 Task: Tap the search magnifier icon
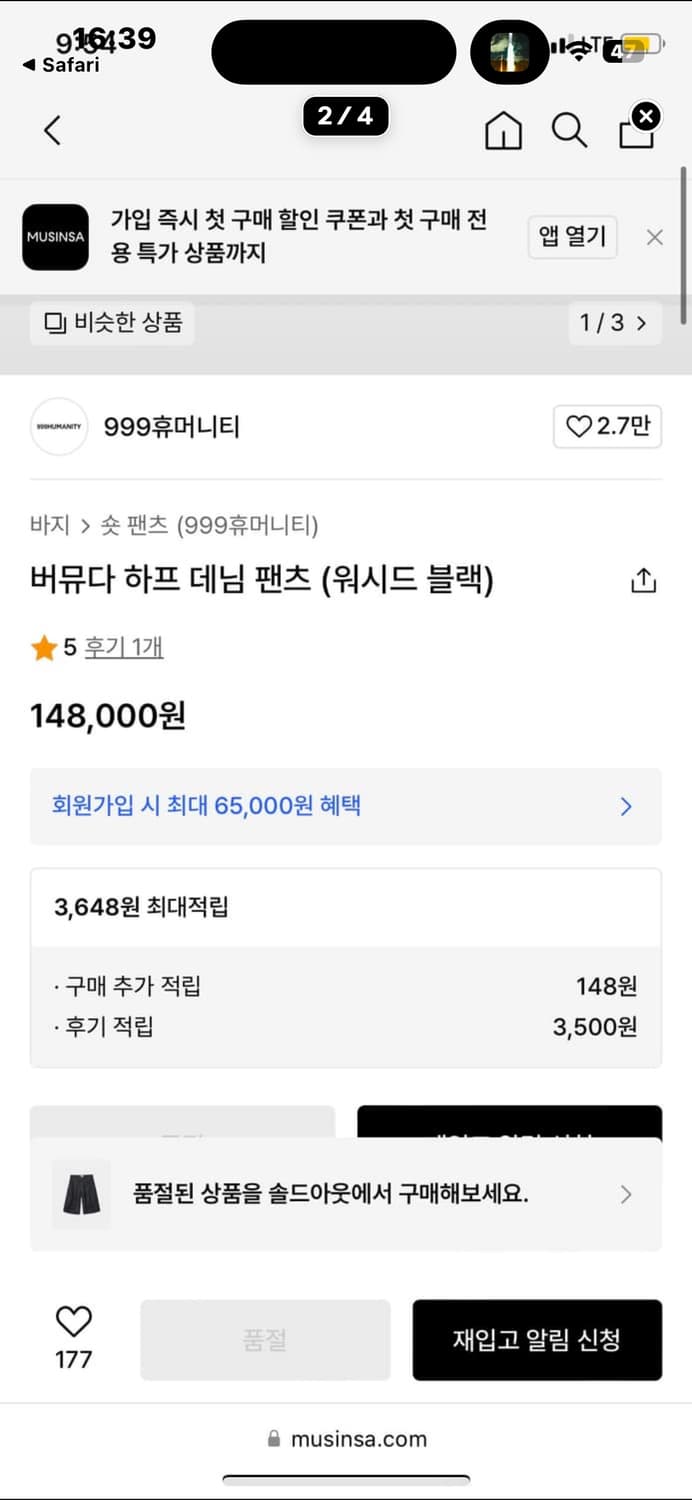tap(569, 130)
